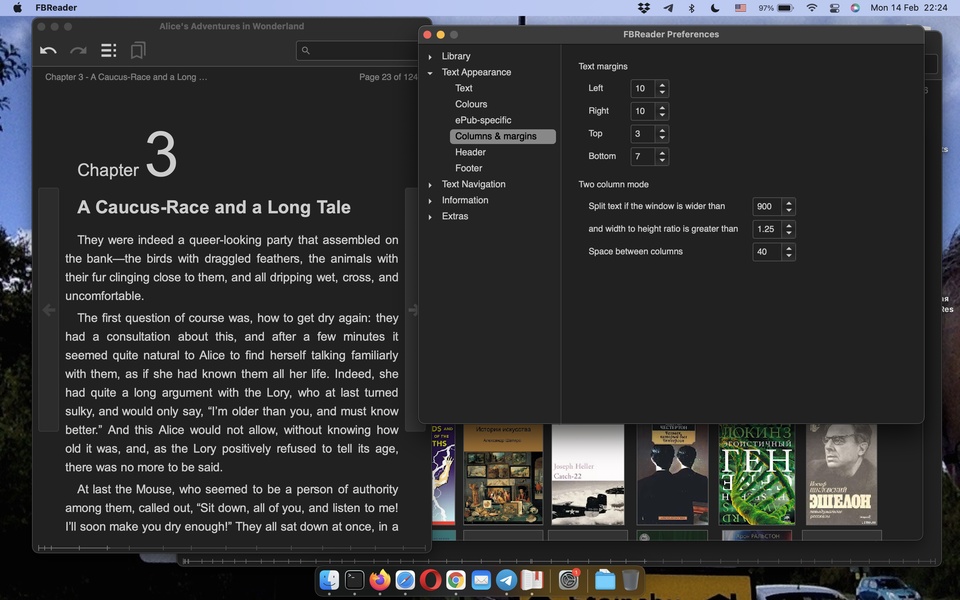Collapse the Text Appearance section
The width and height of the screenshot is (960, 600).
[x=430, y=73]
